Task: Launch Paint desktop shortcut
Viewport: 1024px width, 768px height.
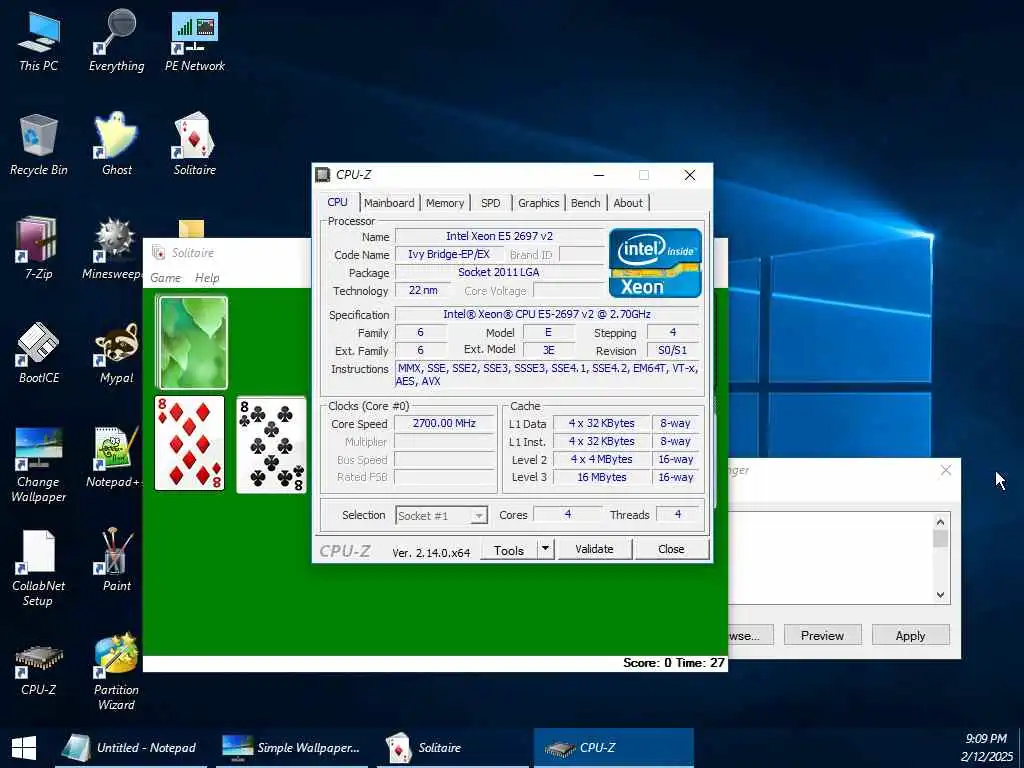Action: (x=116, y=560)
